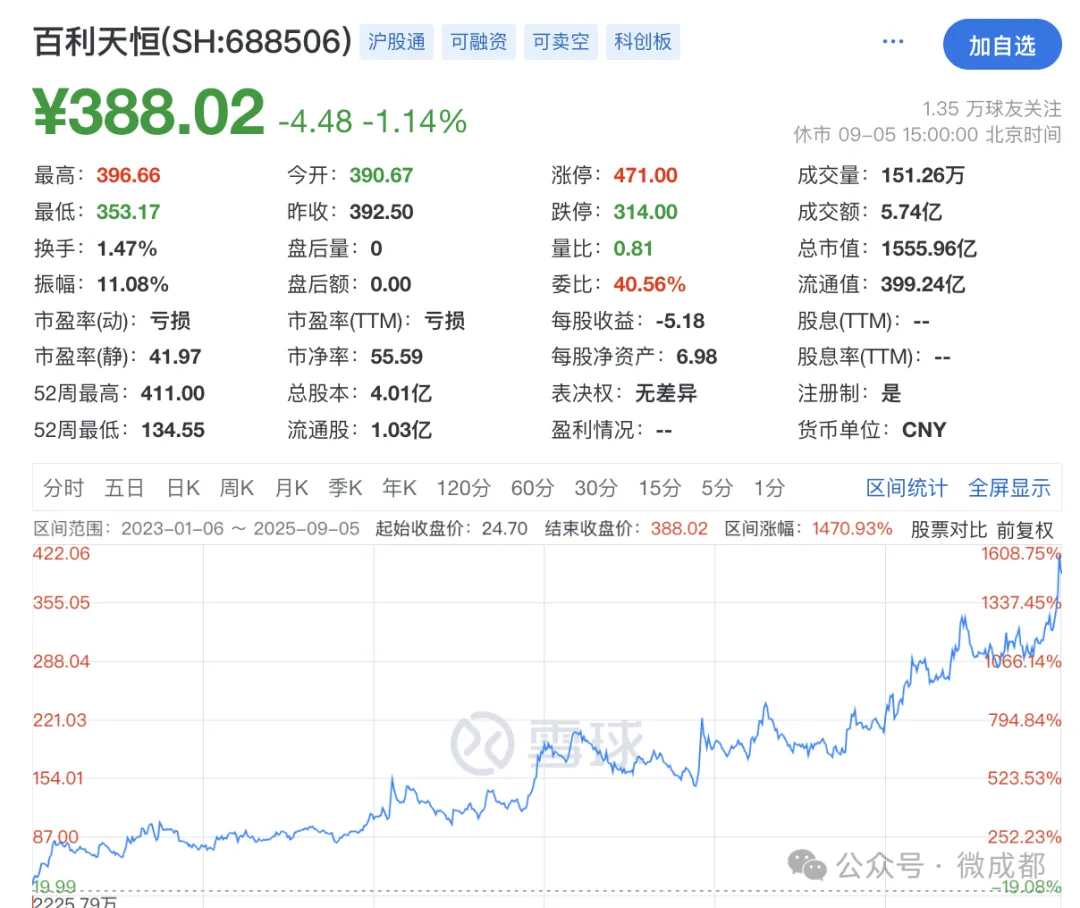The height and width of the screenshot is (908, 1080).
Task: Open the 科创板 tag
Action: click(642, 42)
